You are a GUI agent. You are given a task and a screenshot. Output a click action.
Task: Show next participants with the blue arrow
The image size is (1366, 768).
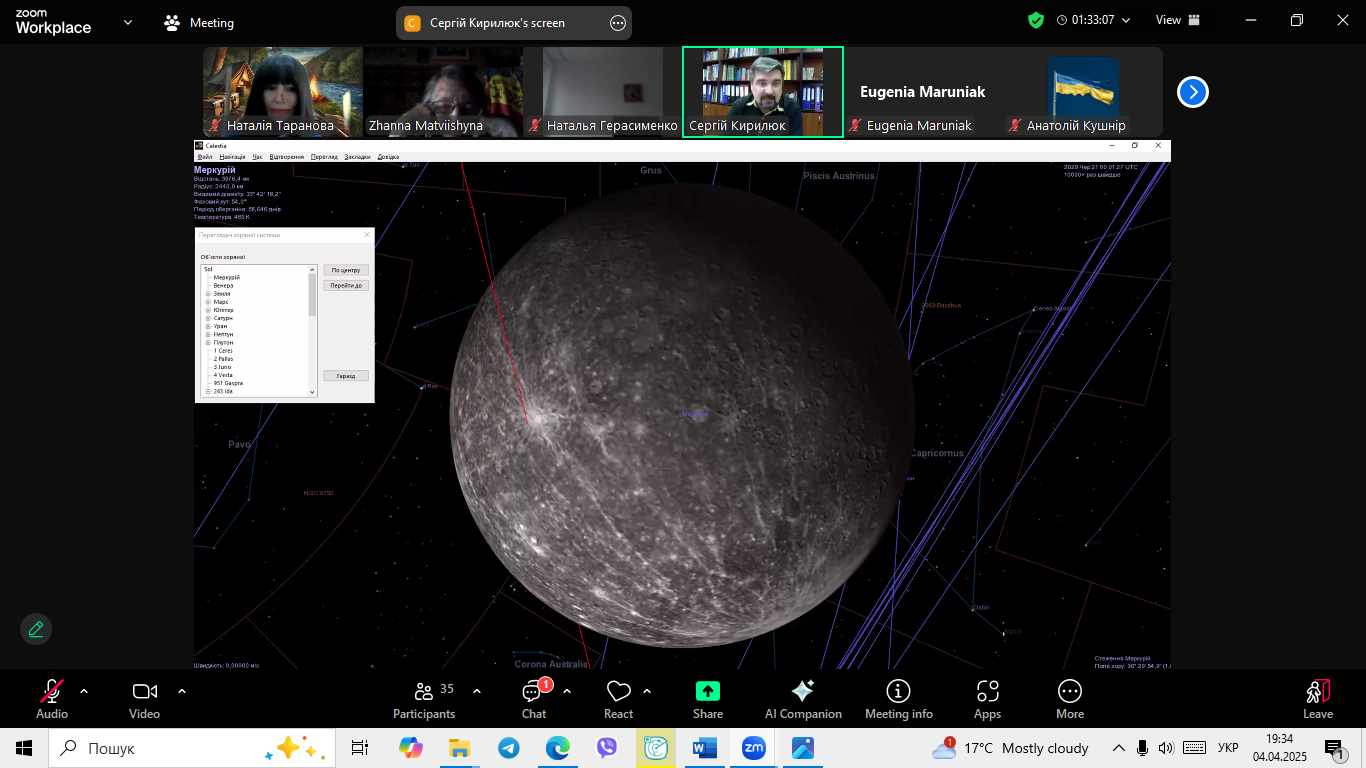pyautogui.click(x=1192, y=92)
